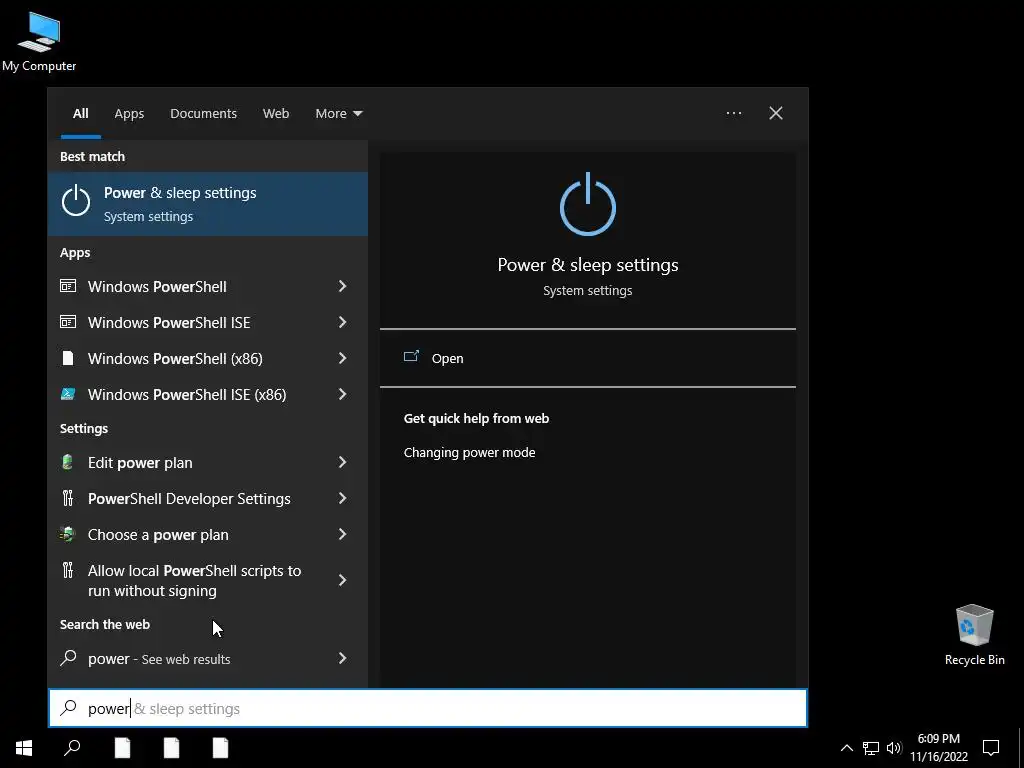Expand Windows PowerShell (x86) arrow
Viewport: 1024px width, 768px height.
tap(342, 358)
